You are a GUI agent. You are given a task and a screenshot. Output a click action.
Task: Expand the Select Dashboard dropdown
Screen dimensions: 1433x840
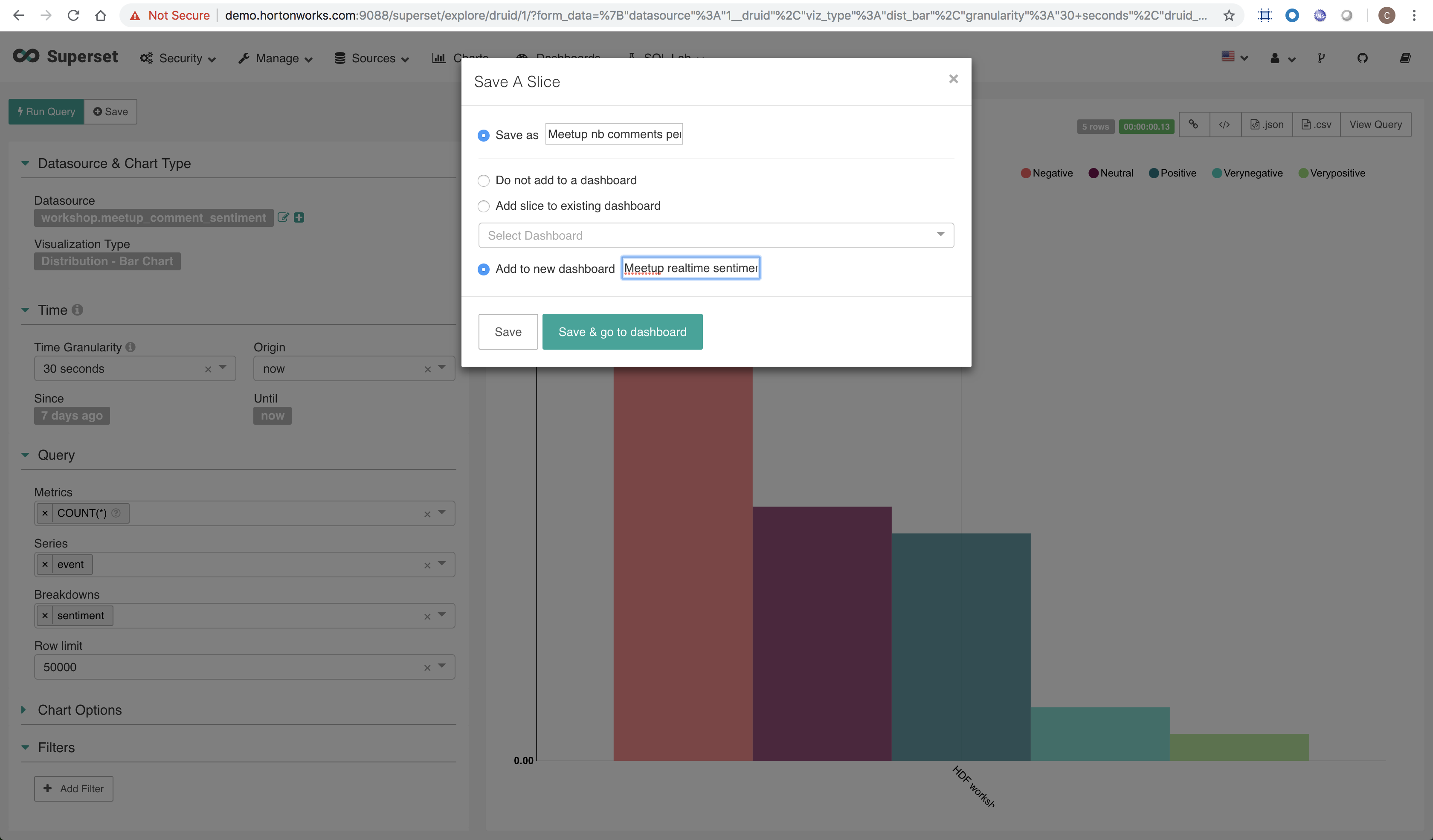click(940, 235)
